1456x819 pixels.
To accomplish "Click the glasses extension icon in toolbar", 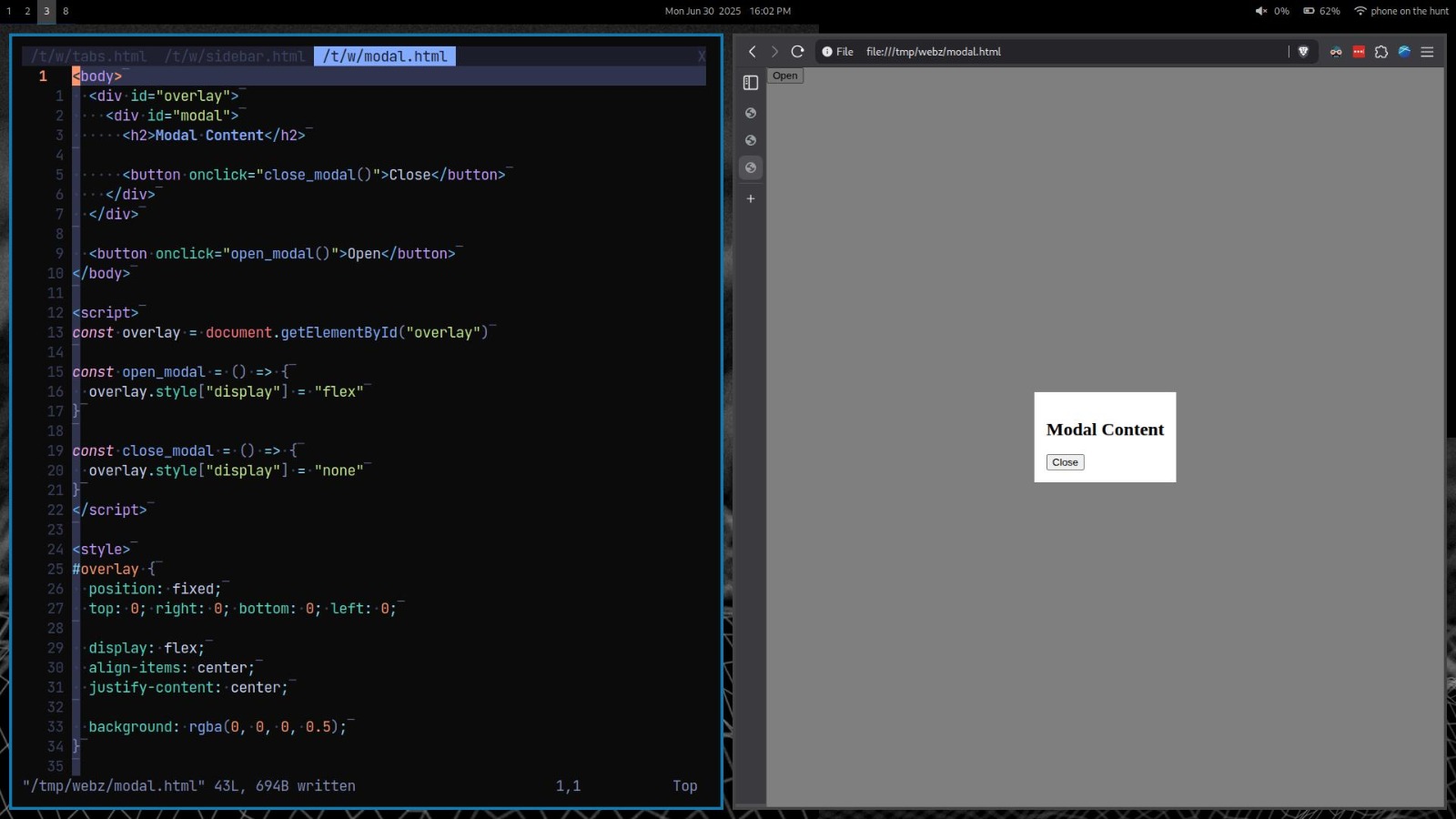I will [x=1336, y=52].
